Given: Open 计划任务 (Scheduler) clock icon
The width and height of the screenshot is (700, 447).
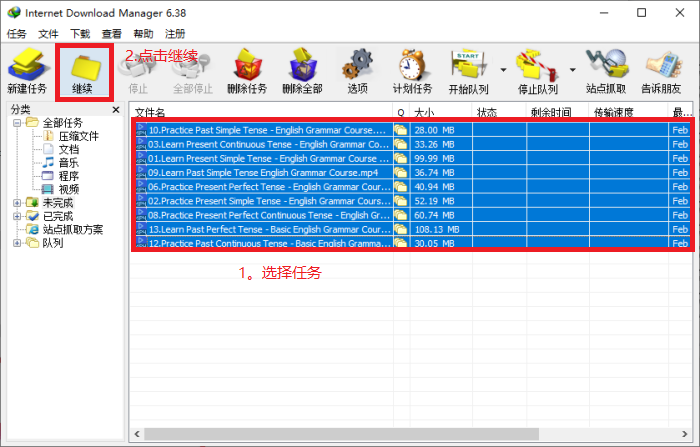Looking at the screenshot, I should pos(410,68).
